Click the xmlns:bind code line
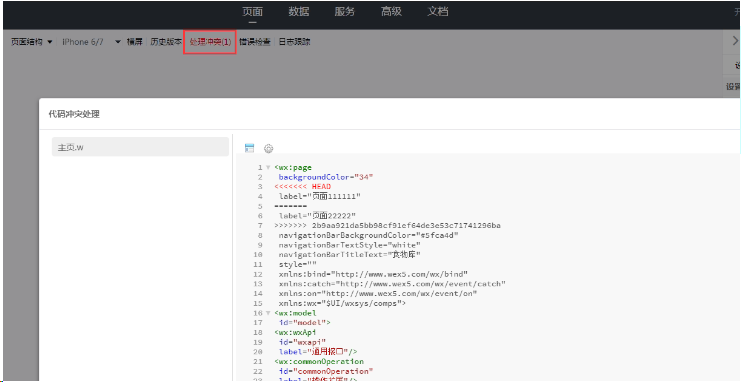Viewport: 742px width, 382px height. tap(373, 274)
